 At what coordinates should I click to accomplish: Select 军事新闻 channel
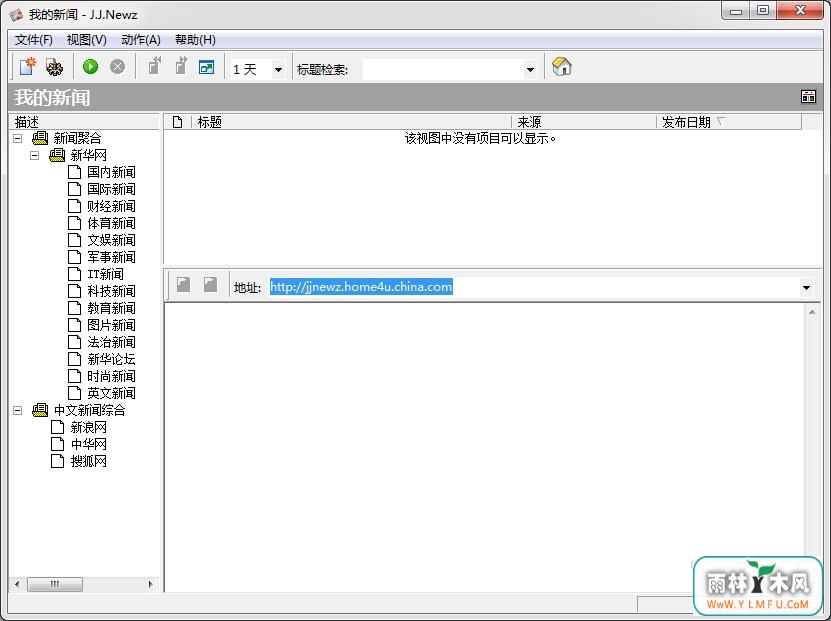(111, 257)
